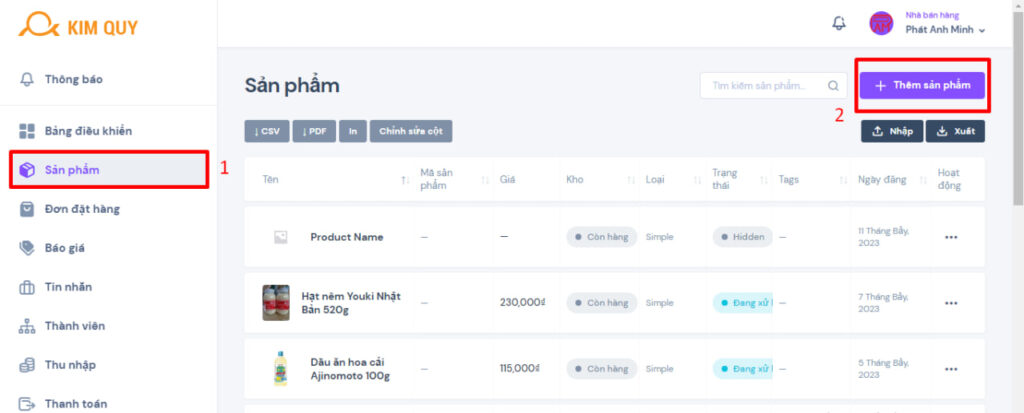This screenshot has width=1024, height=413.
Task: Select Sản phẩm in the sidebar
Action: coord(108,170)
